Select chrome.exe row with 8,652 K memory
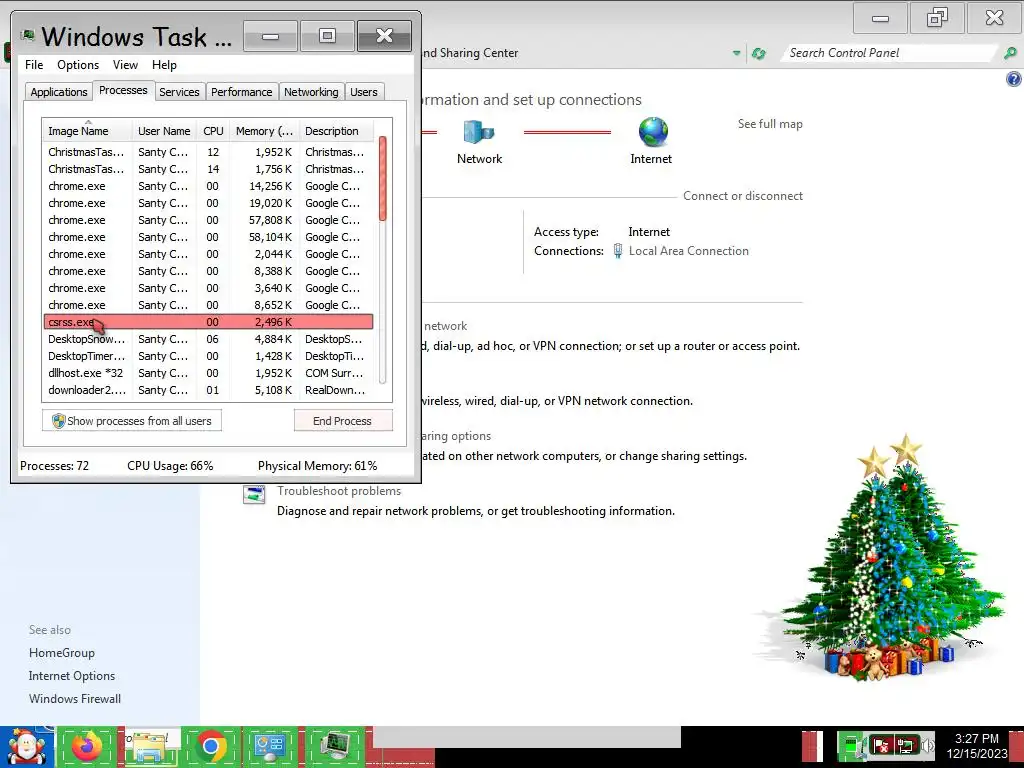This screenshot has height=768, width=1024. (208, 305)
